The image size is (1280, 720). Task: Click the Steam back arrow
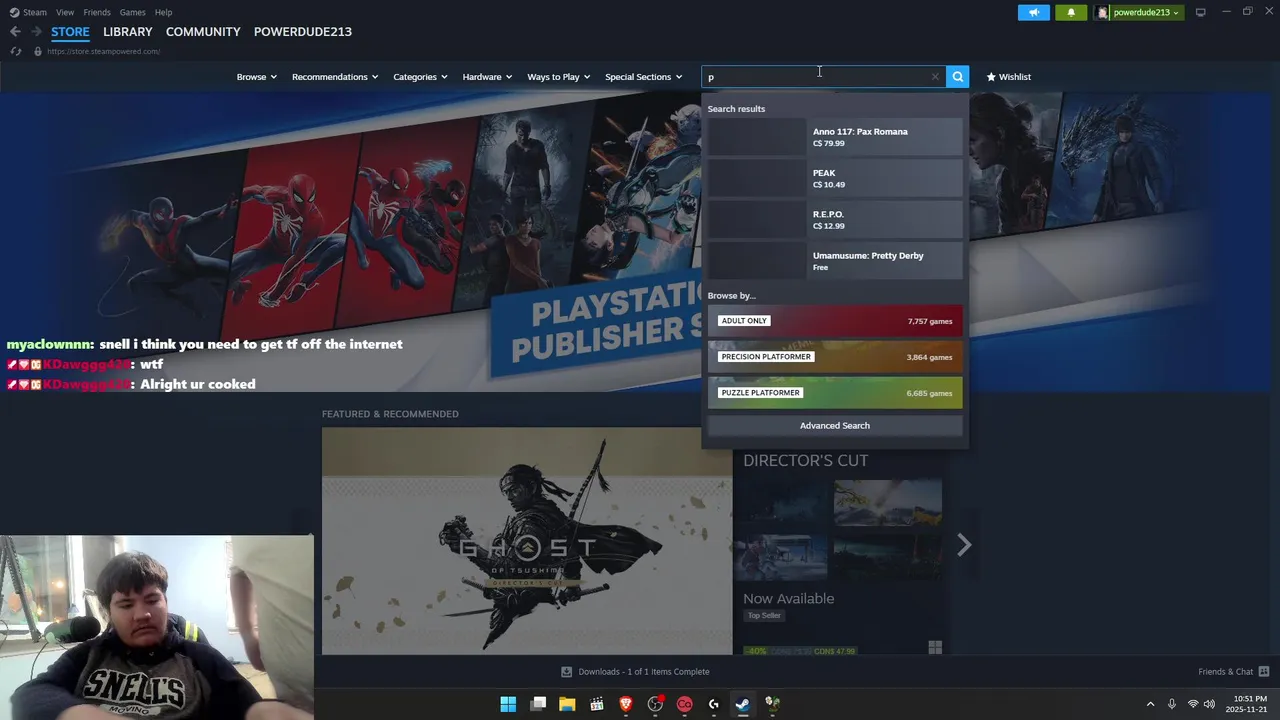point(15,32)
